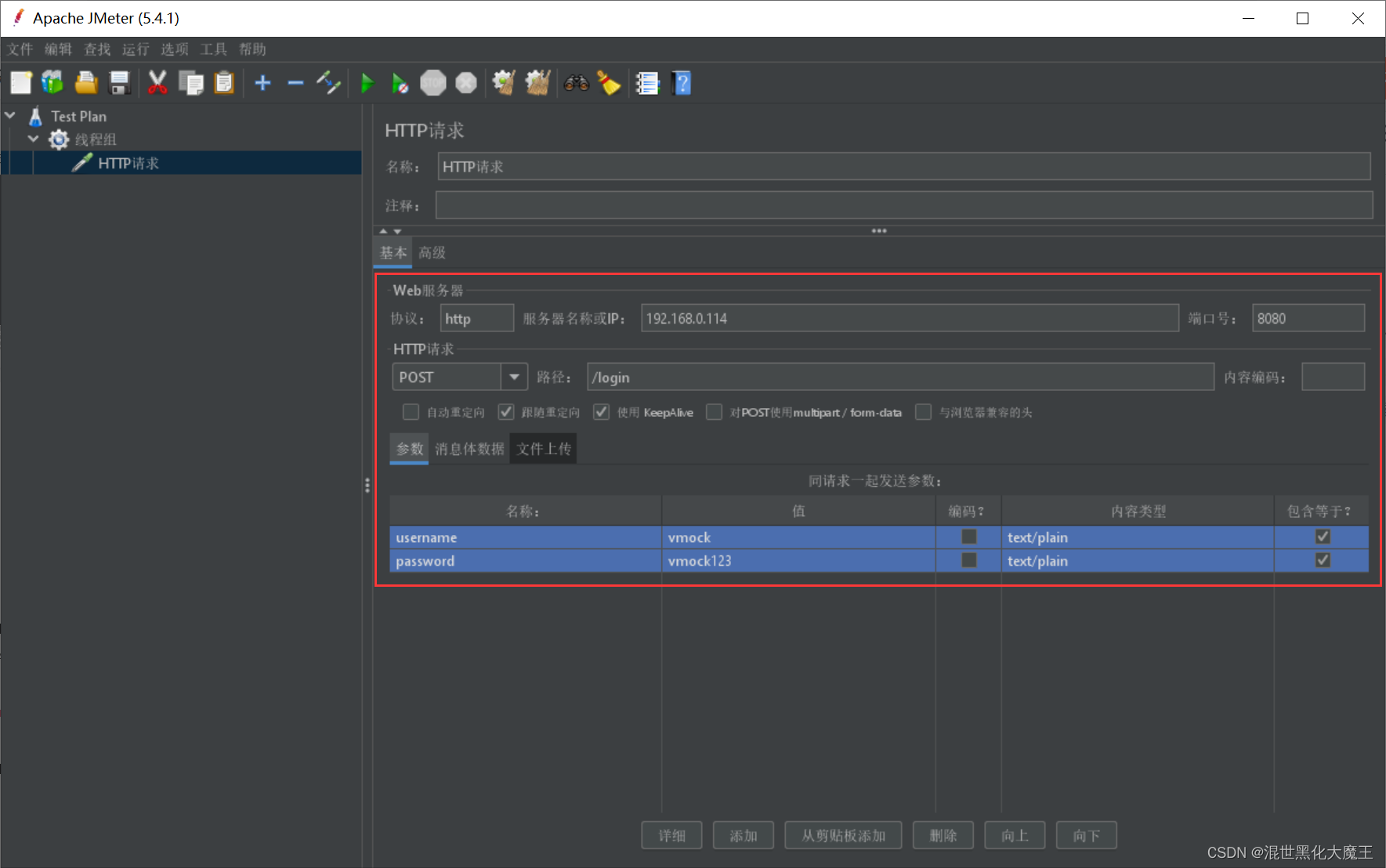Click the New test plan icon

(21, 82)
